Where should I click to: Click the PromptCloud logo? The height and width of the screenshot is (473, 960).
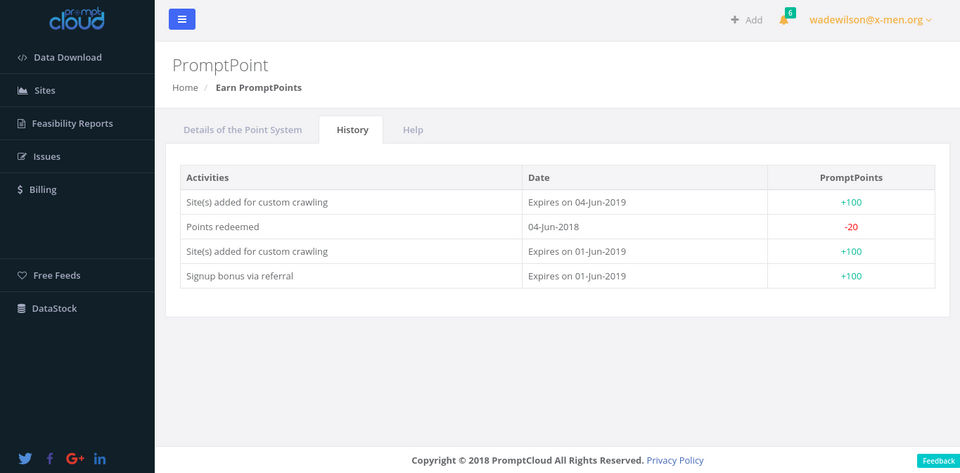(x=77, y=19)
